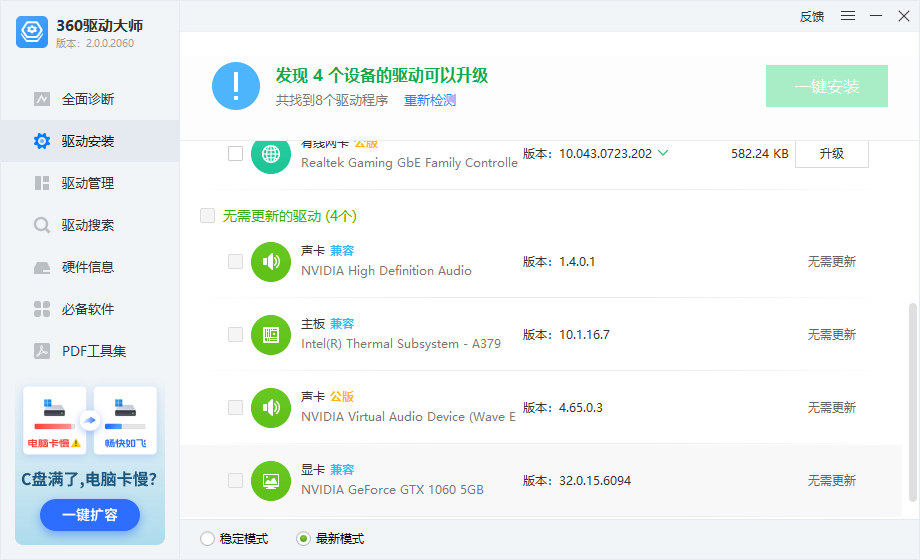Click the NVIDIA High Definition Audio speaker icon
Screen dimensions: 920x560
[270, 262]
